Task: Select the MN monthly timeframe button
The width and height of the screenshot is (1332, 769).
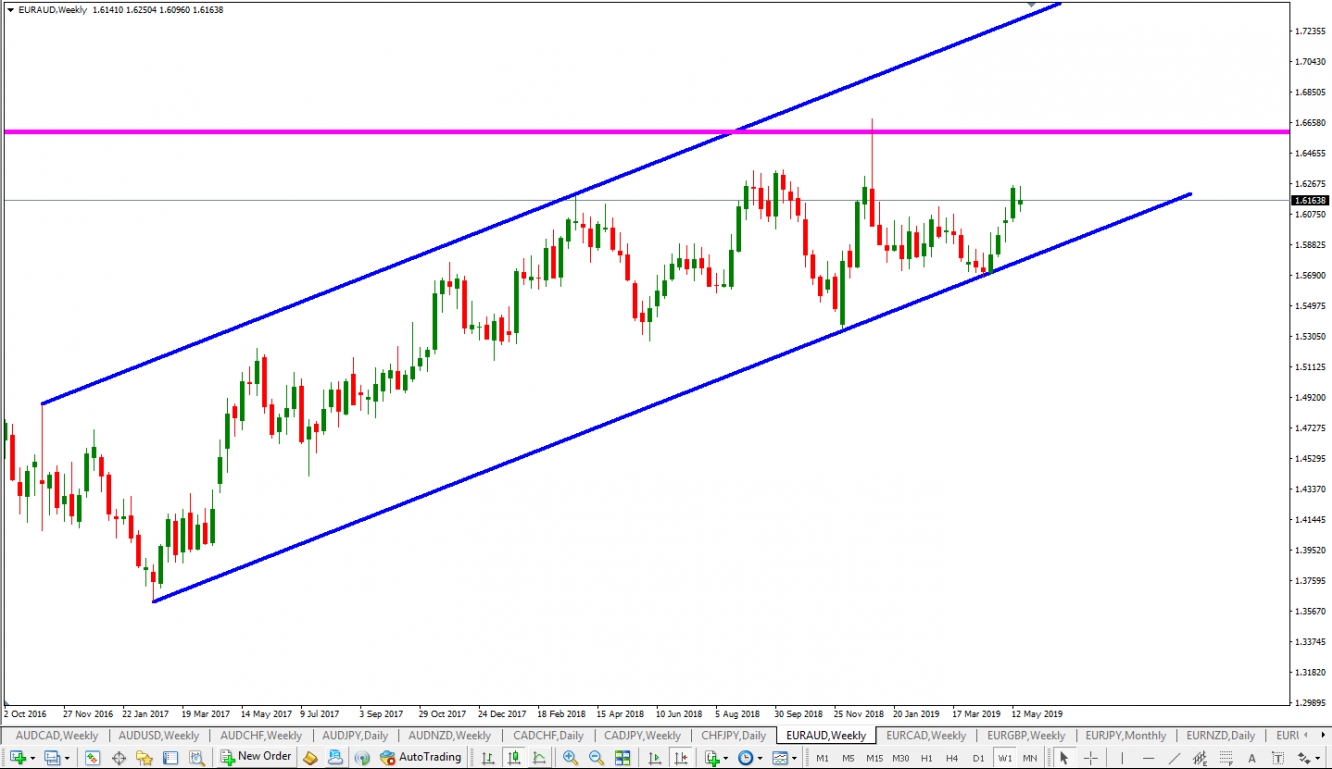Action: click(x=1029, y=758)
